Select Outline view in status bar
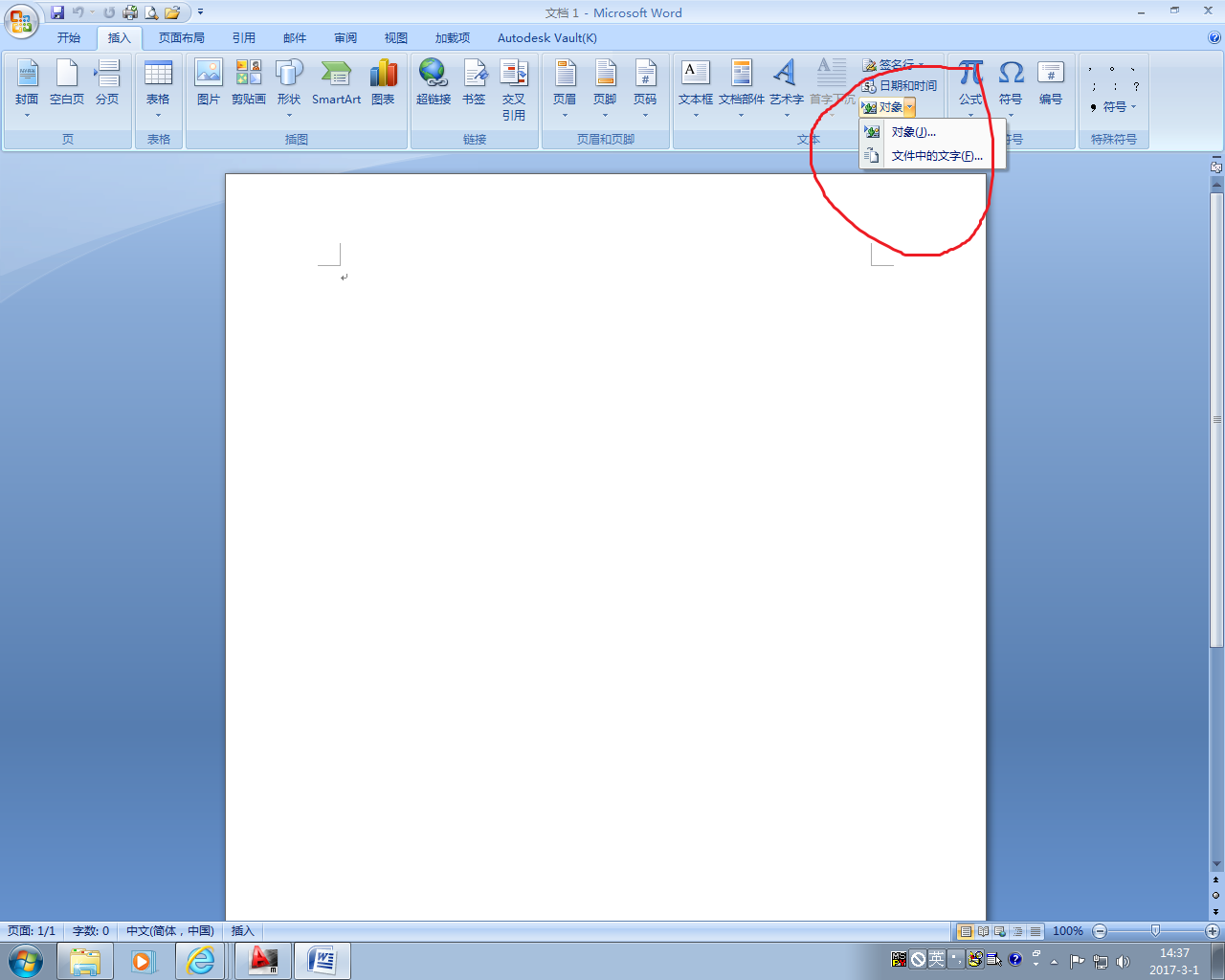The width and height of the screenshot is (1225, 980). coord(1017,931)
